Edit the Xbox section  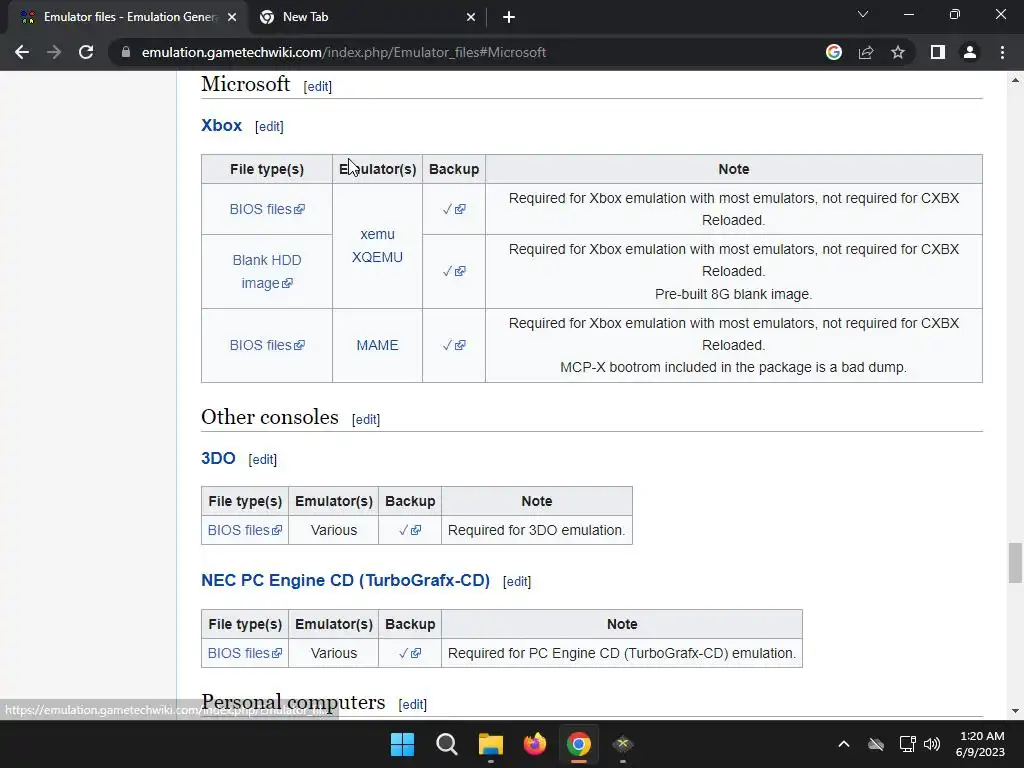point(269,127)
